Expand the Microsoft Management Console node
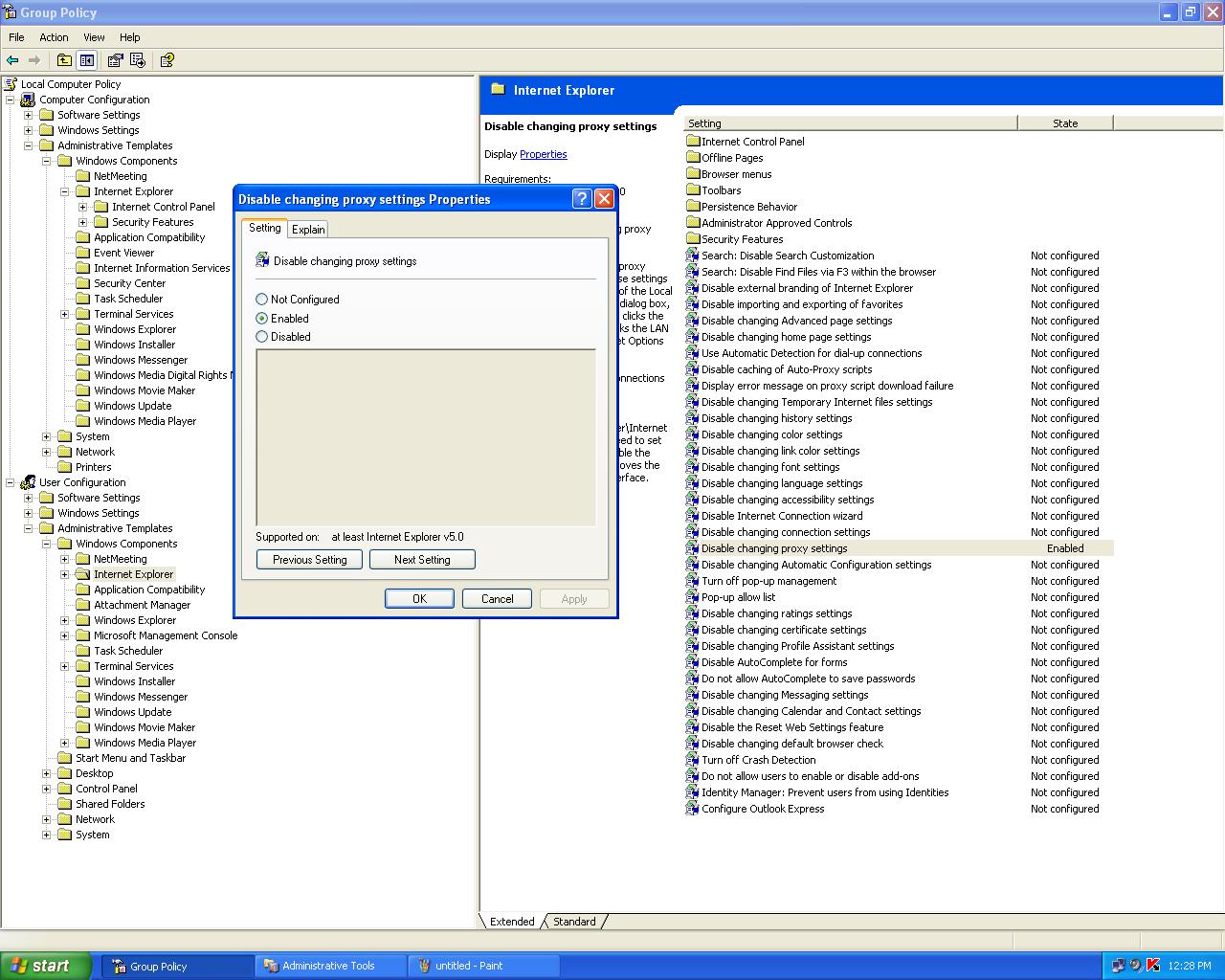This screenshot has width=1225, height=980. (x=64, y=635)
